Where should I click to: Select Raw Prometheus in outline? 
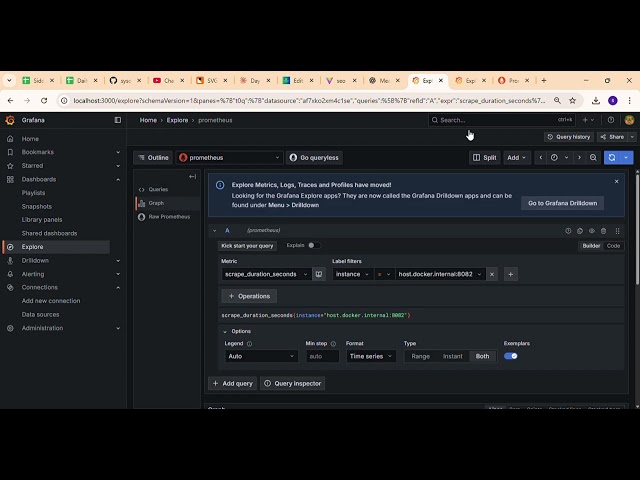tap(167, 217)
